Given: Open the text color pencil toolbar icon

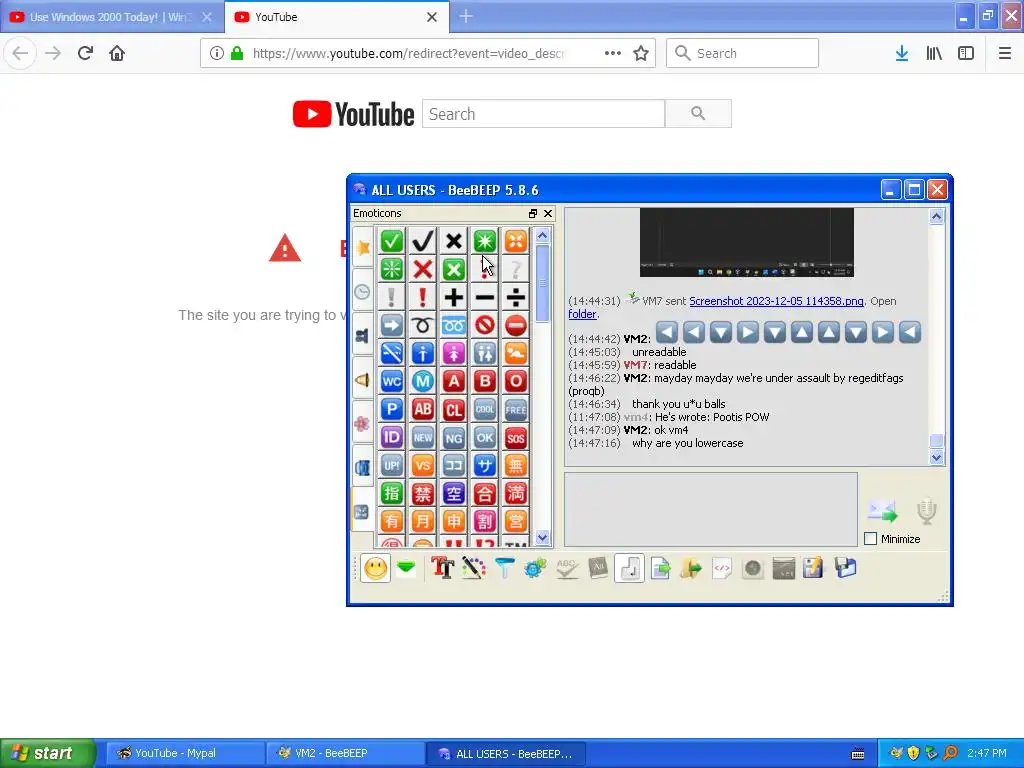Looking at the screenshot, I should [x=473, y=568].
